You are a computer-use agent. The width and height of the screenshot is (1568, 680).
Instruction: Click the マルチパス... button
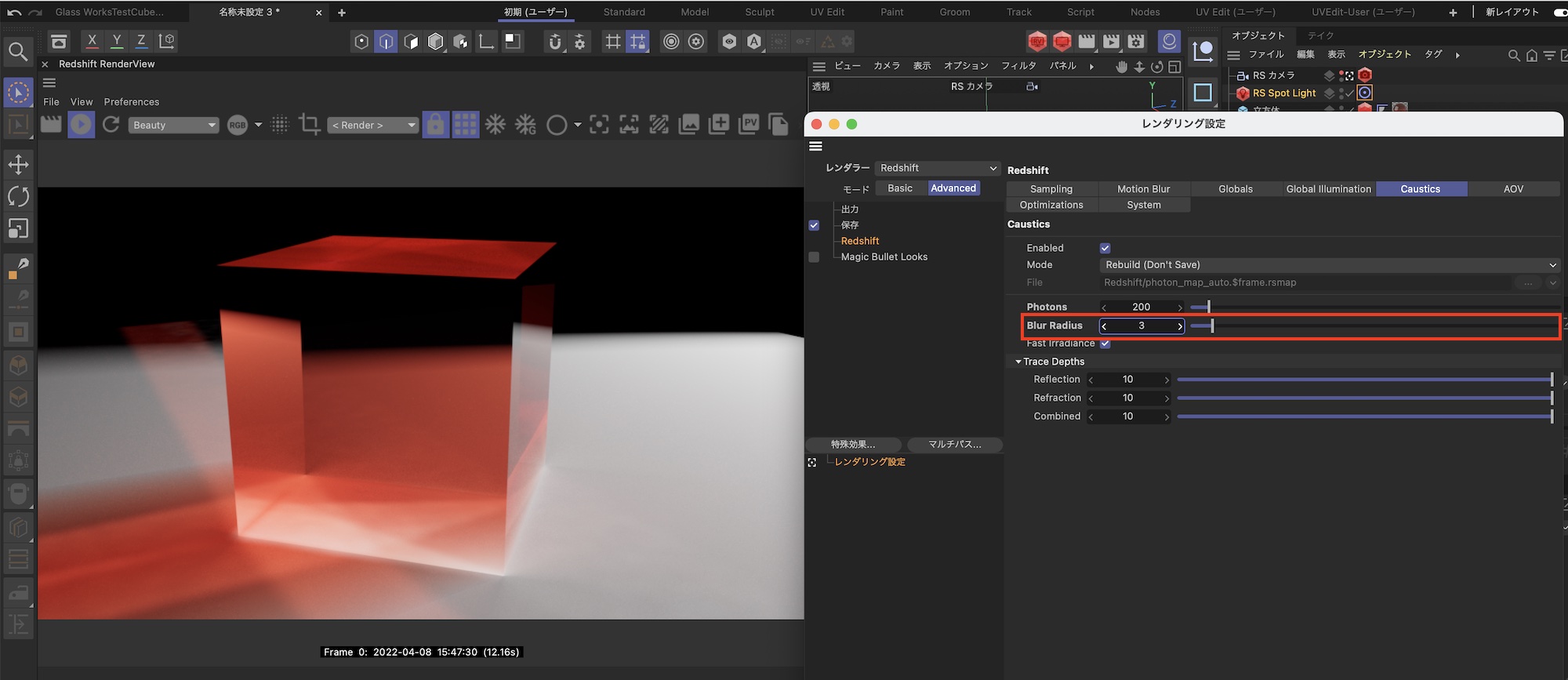[954, 445]
